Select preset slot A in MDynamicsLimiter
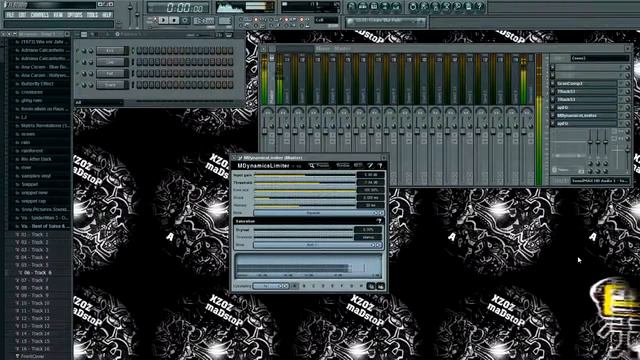The width and height of the screenshot is (640, 360). (294, 286)
